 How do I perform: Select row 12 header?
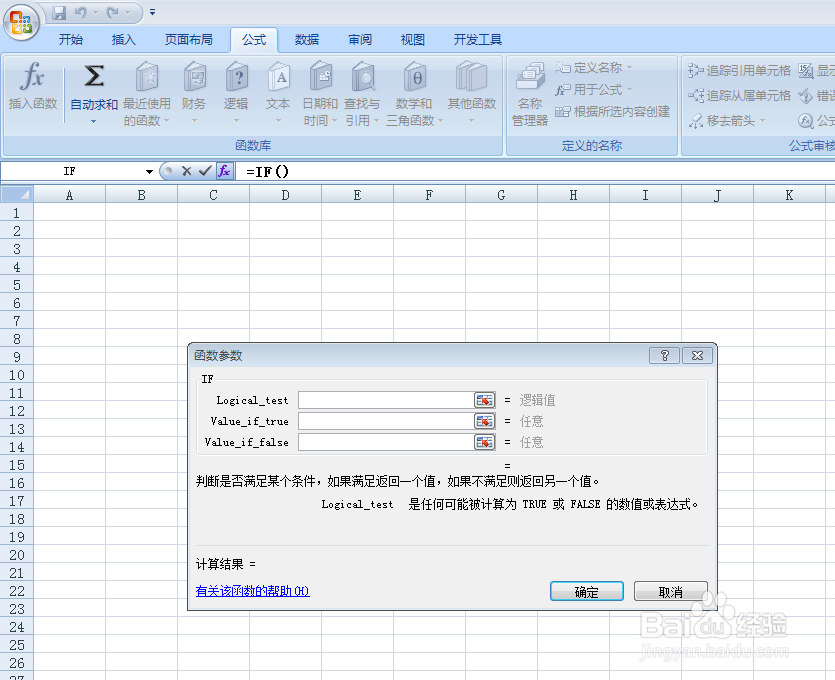tap(17, 411)
